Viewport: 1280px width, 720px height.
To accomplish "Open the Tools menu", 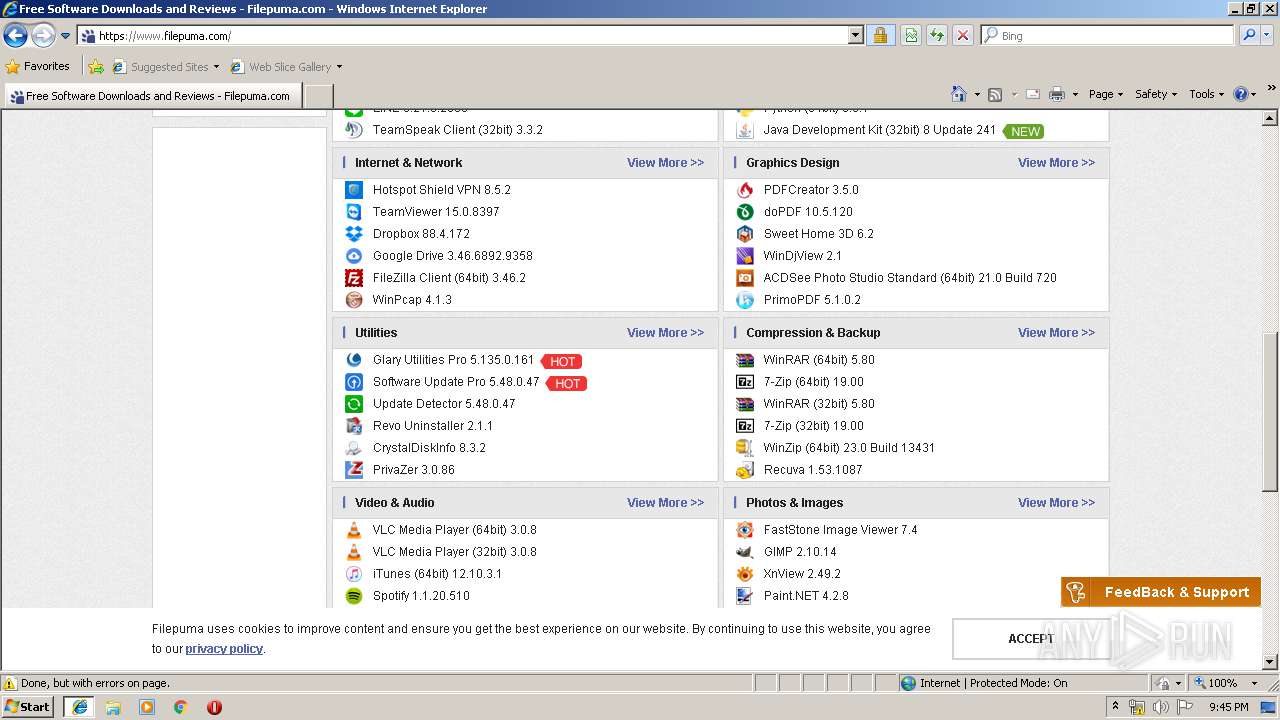I will pos(1206,94).
